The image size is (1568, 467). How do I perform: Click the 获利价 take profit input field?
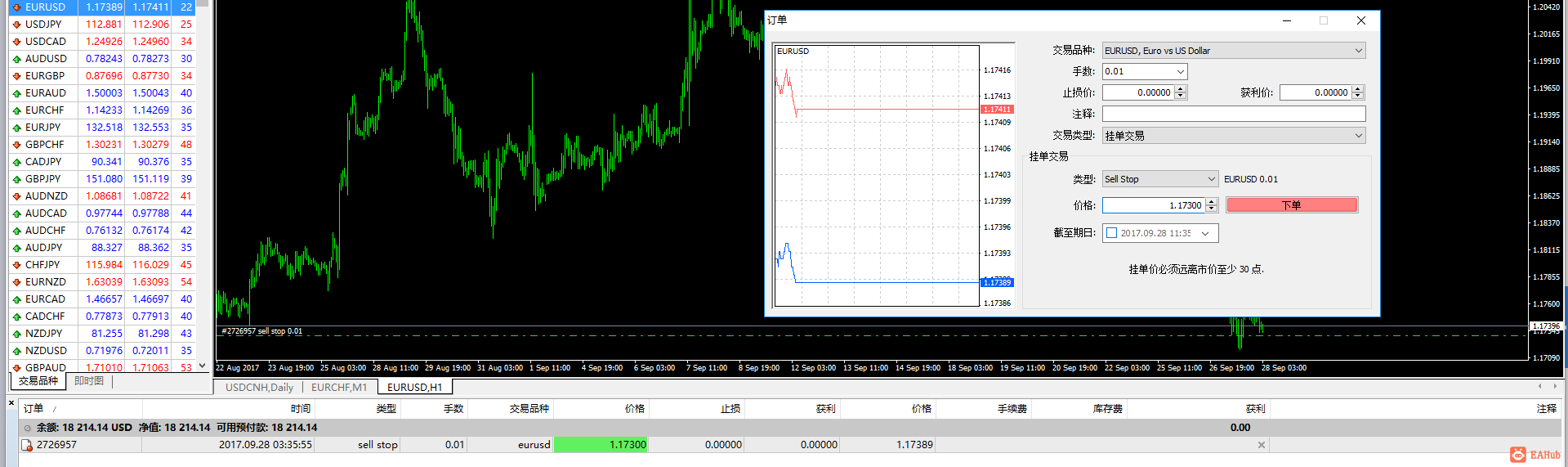(x=1316, y=93)
